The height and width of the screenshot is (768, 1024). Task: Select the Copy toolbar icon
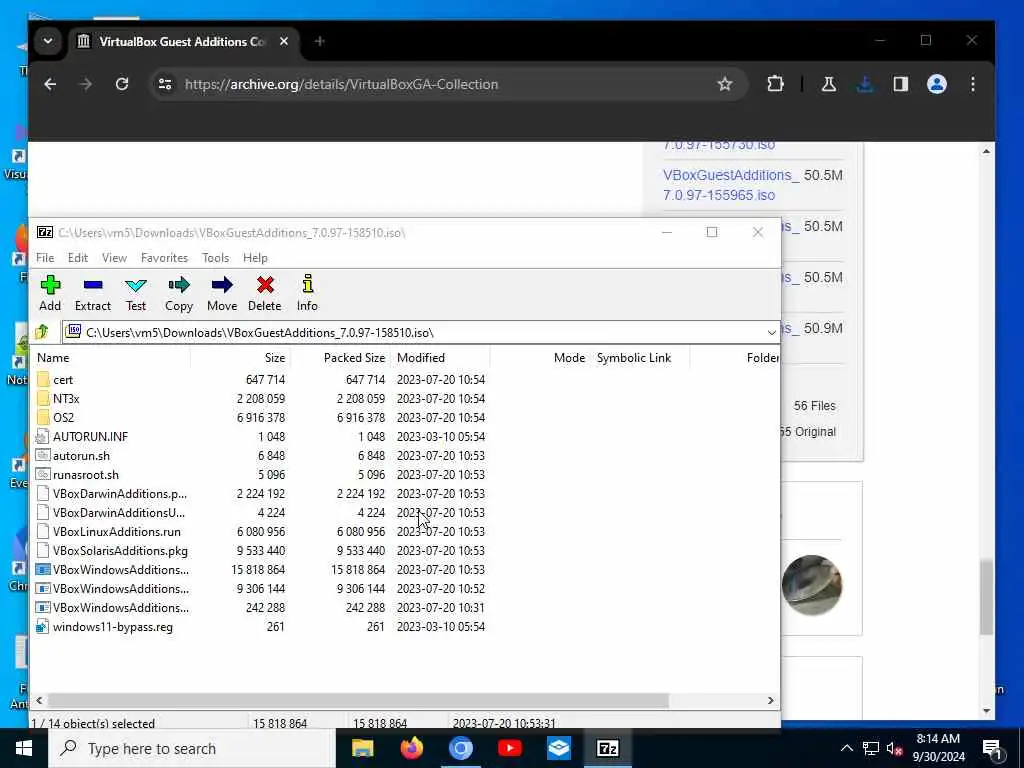click(x=179, y=293)
